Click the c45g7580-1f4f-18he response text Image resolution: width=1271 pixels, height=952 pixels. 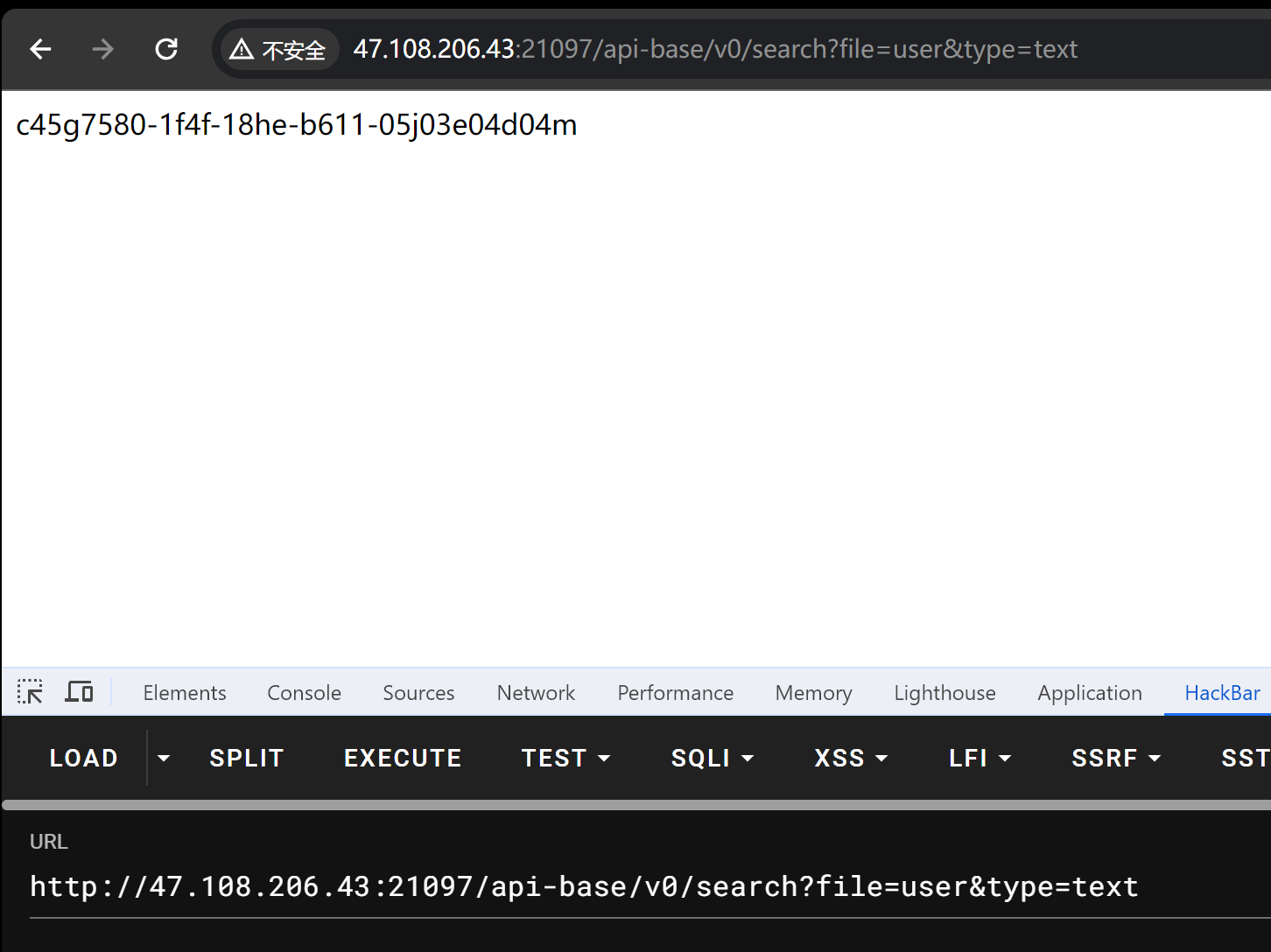click(x=297, y=125)
